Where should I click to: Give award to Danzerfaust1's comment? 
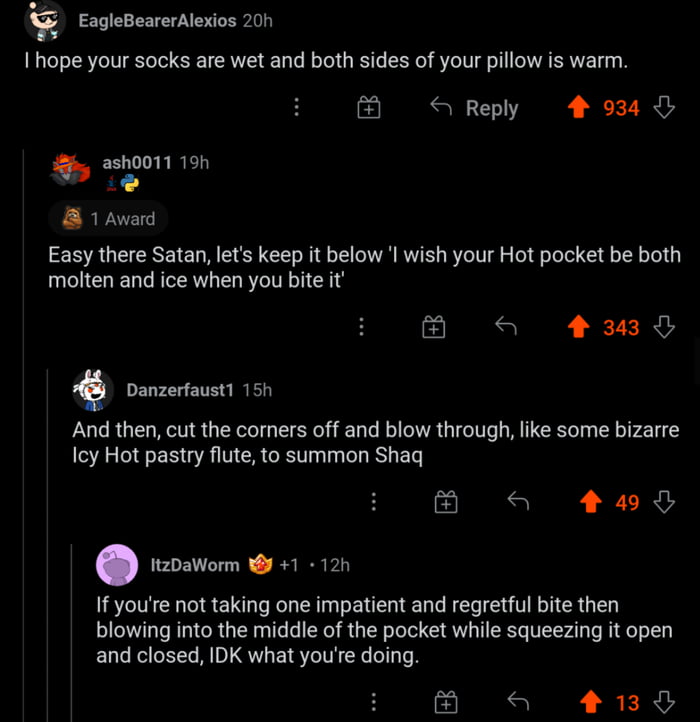(x=445, y=503)
